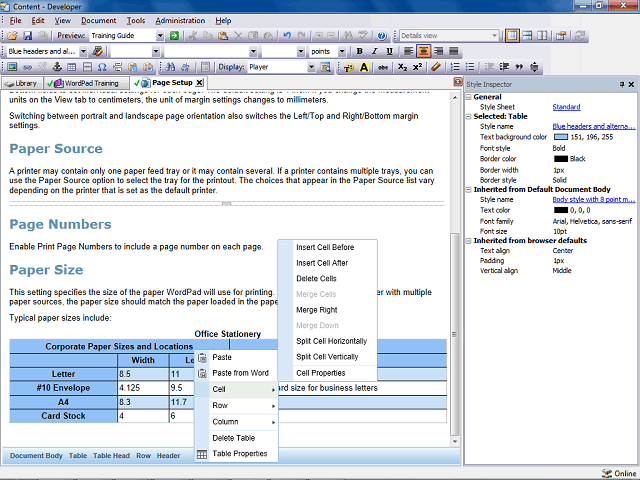The width and height of the screenshot is (640, 480).
Task: Toggle justify alignment button
Action: 453,51
